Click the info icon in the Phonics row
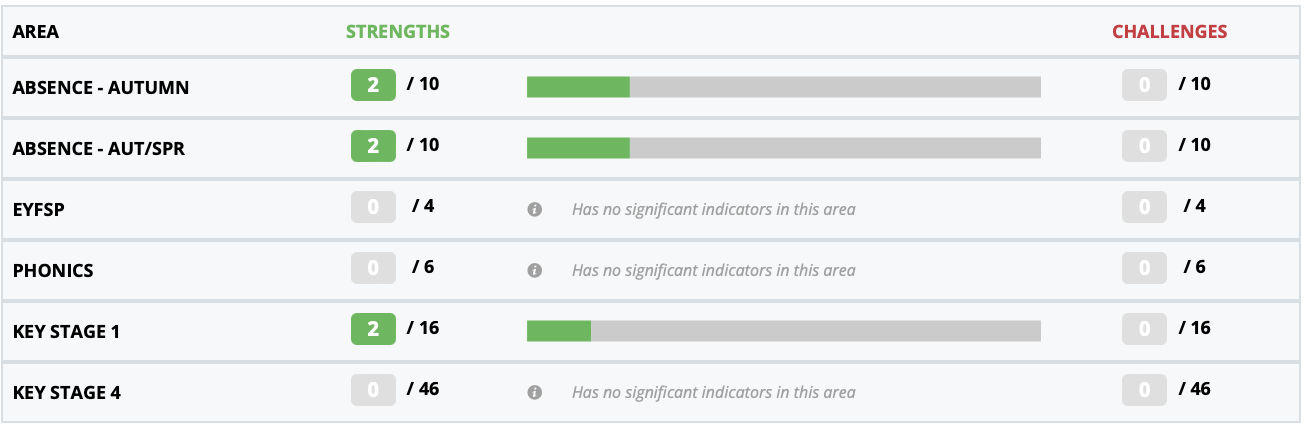1305x425 pixels. (x=535, y=271)
